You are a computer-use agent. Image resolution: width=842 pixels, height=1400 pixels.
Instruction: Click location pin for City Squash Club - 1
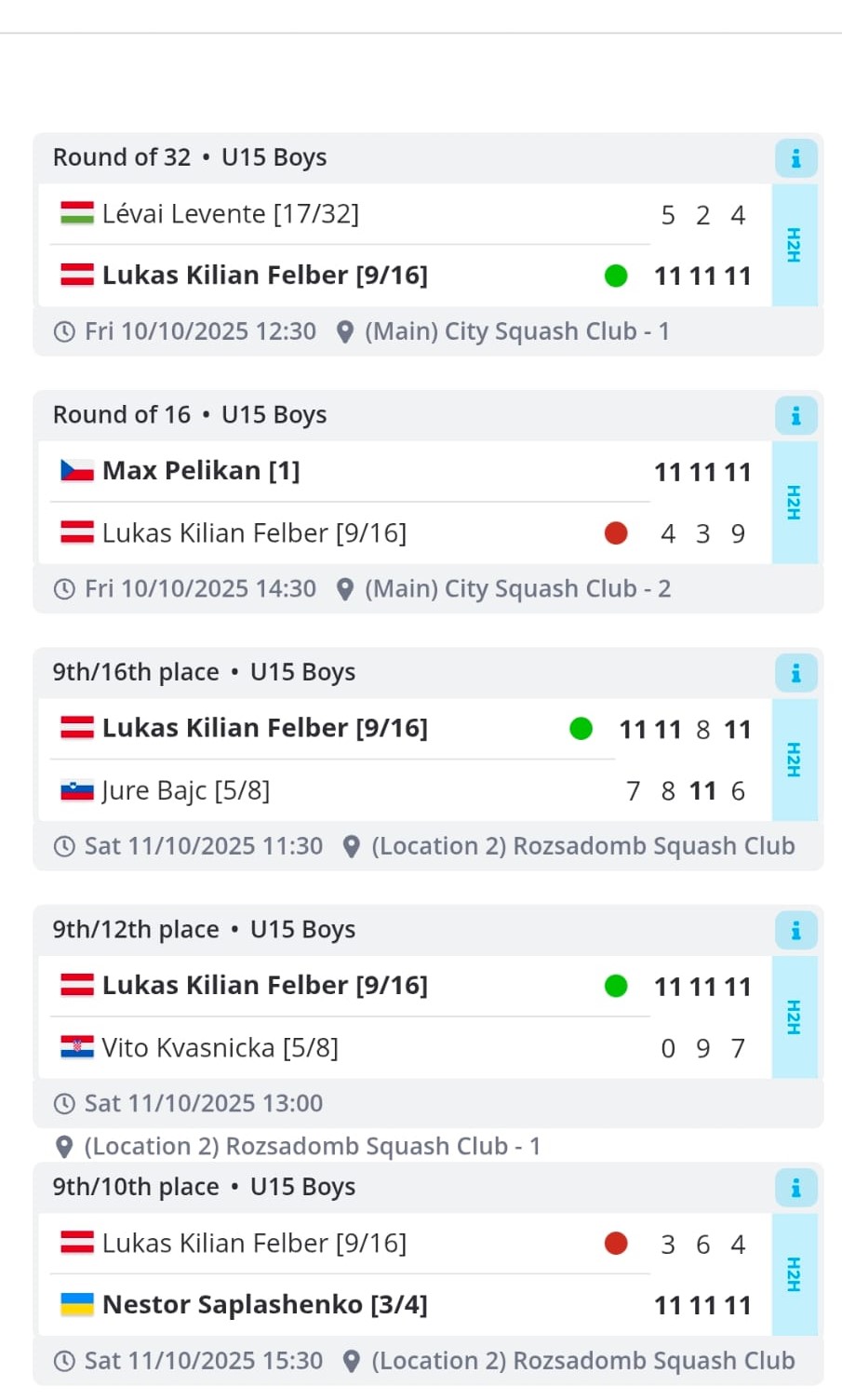tap(344, 332)
